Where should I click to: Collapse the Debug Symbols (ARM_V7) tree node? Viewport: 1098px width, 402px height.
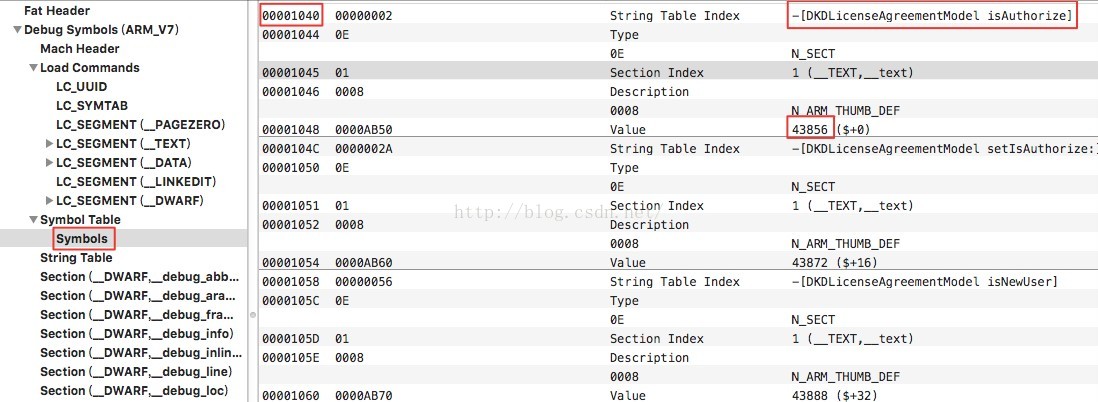click(17, 30)
